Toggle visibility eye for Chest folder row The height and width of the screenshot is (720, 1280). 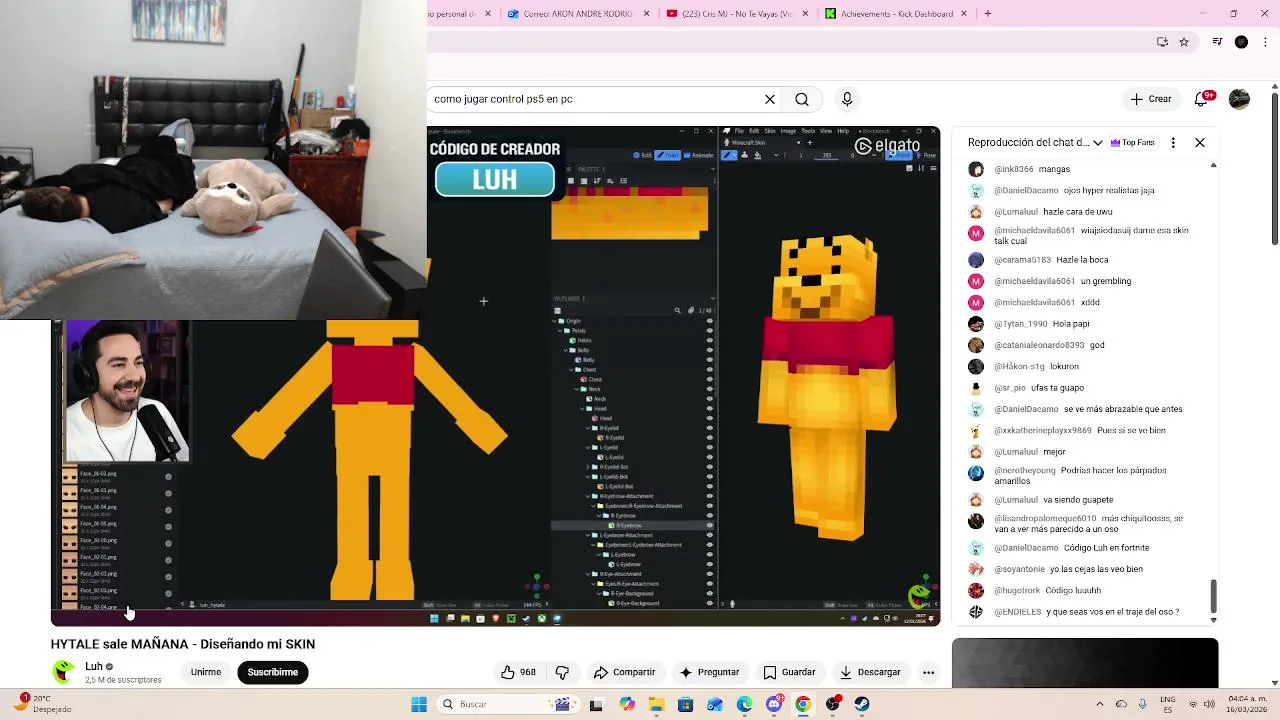pos(710,370)
